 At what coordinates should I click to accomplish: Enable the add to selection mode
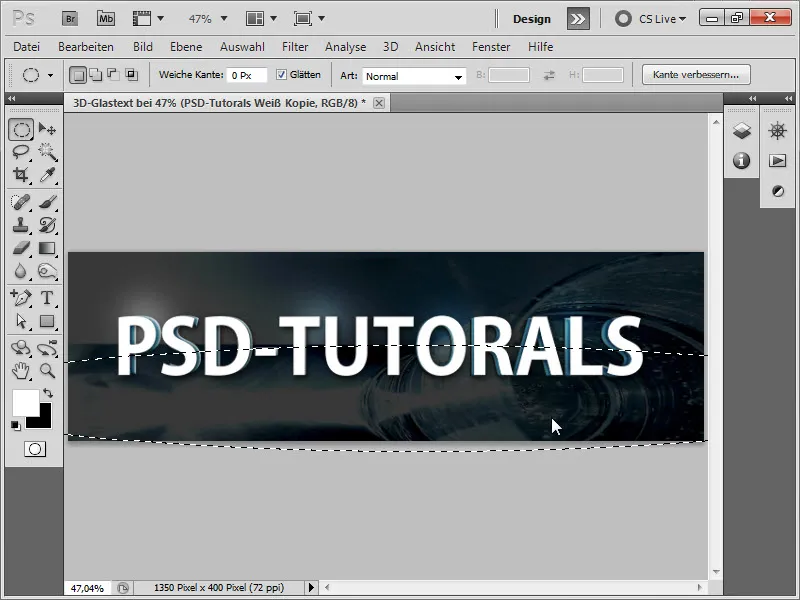(x=94, y=75)
